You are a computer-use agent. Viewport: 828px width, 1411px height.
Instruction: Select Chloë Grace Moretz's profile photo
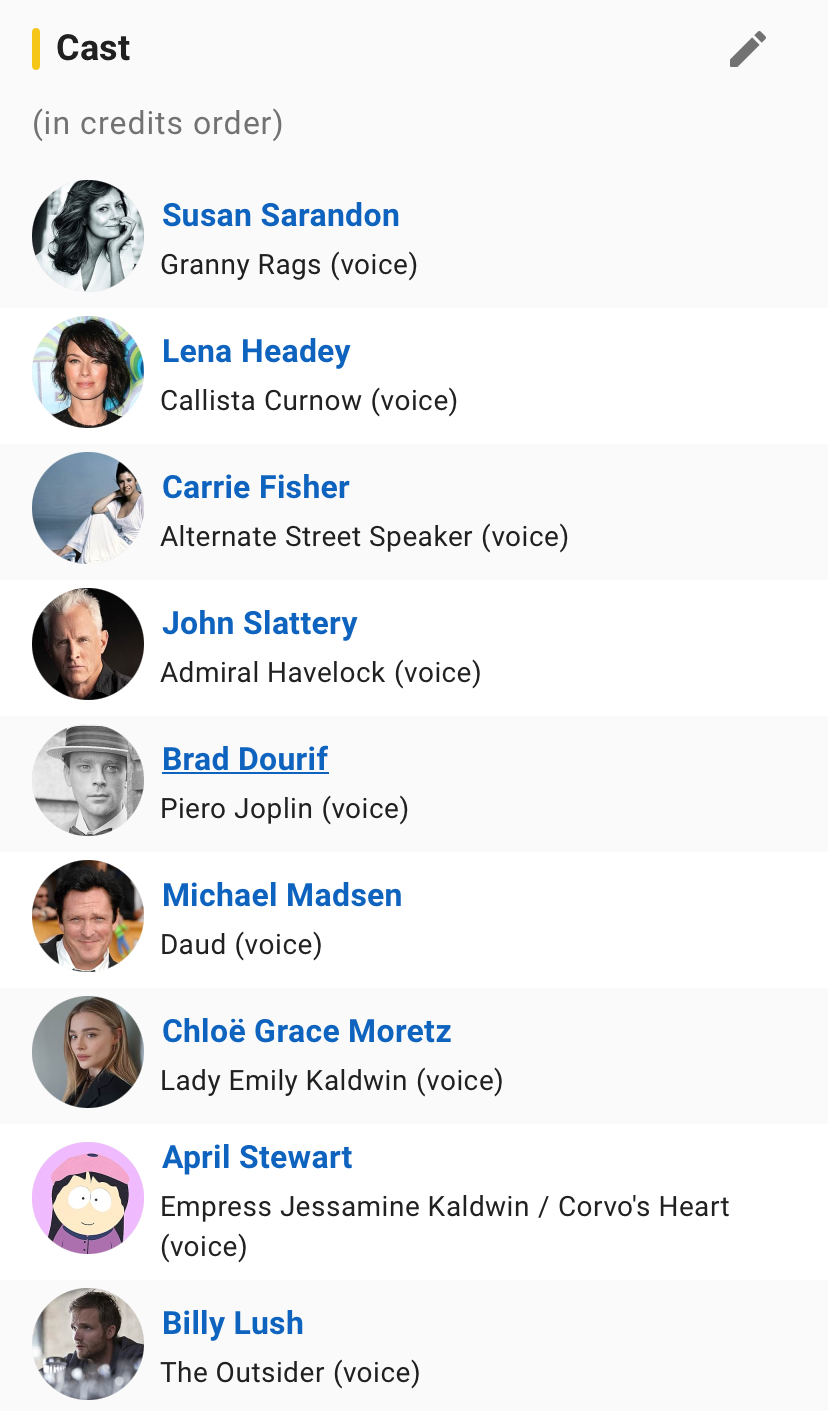click(x=88, y=1052)
